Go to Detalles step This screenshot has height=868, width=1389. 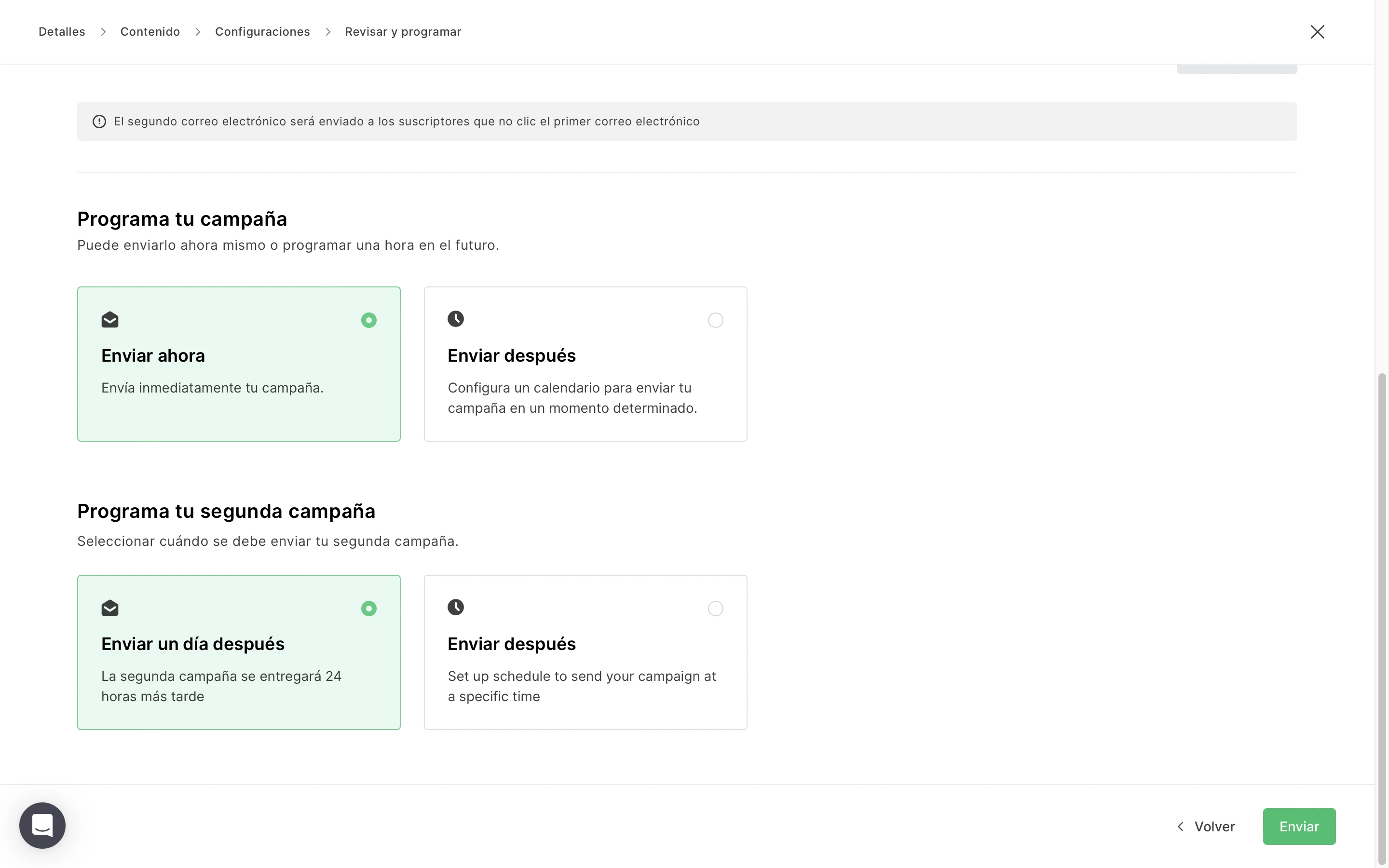tap(62, 32)
